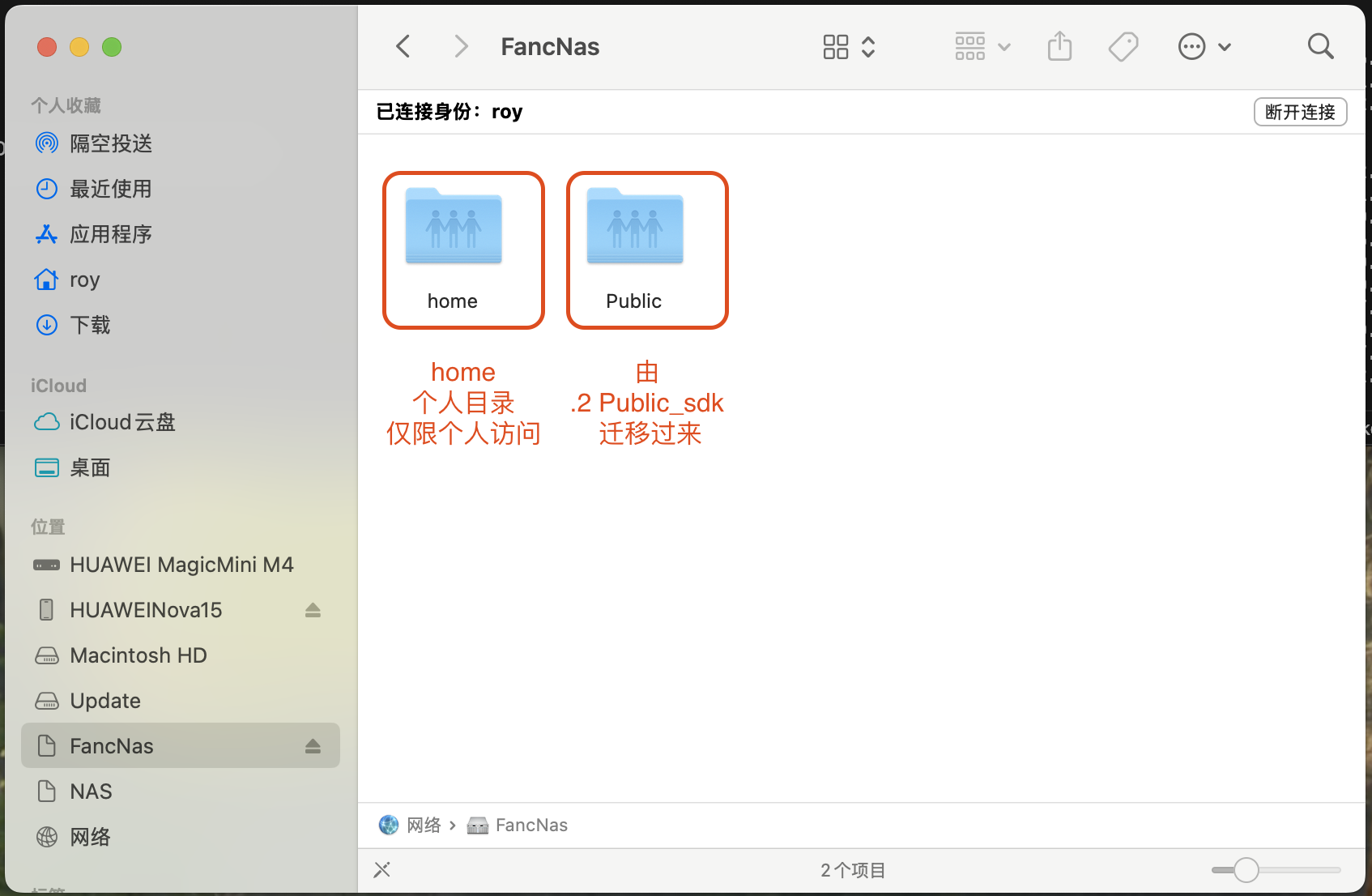The image size is (1372, 896).
Task: Open 应用程序 in the sidebar
Action: (x=181, y=234)
